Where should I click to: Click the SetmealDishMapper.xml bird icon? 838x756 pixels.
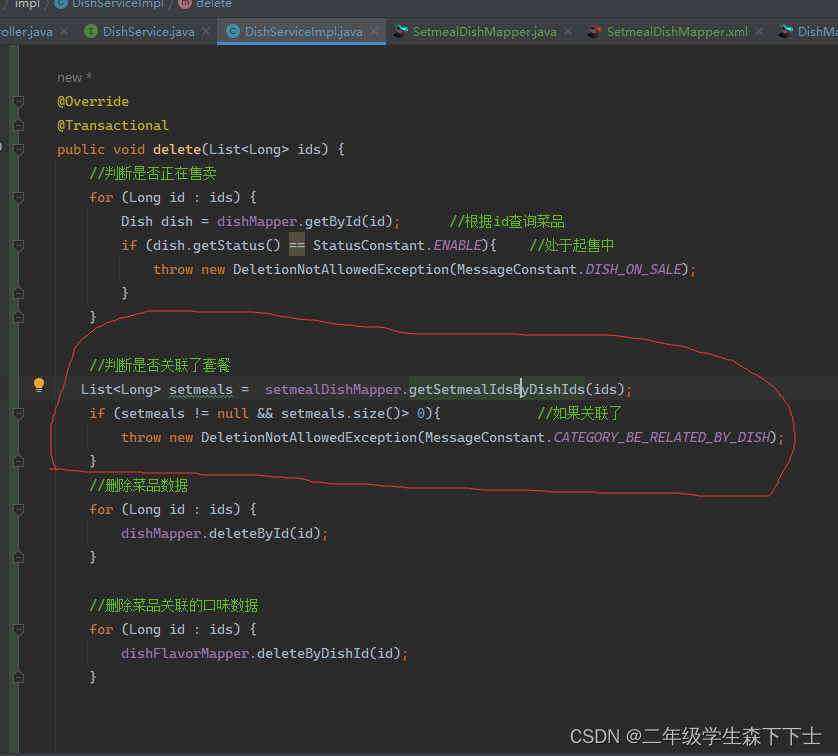594,32
